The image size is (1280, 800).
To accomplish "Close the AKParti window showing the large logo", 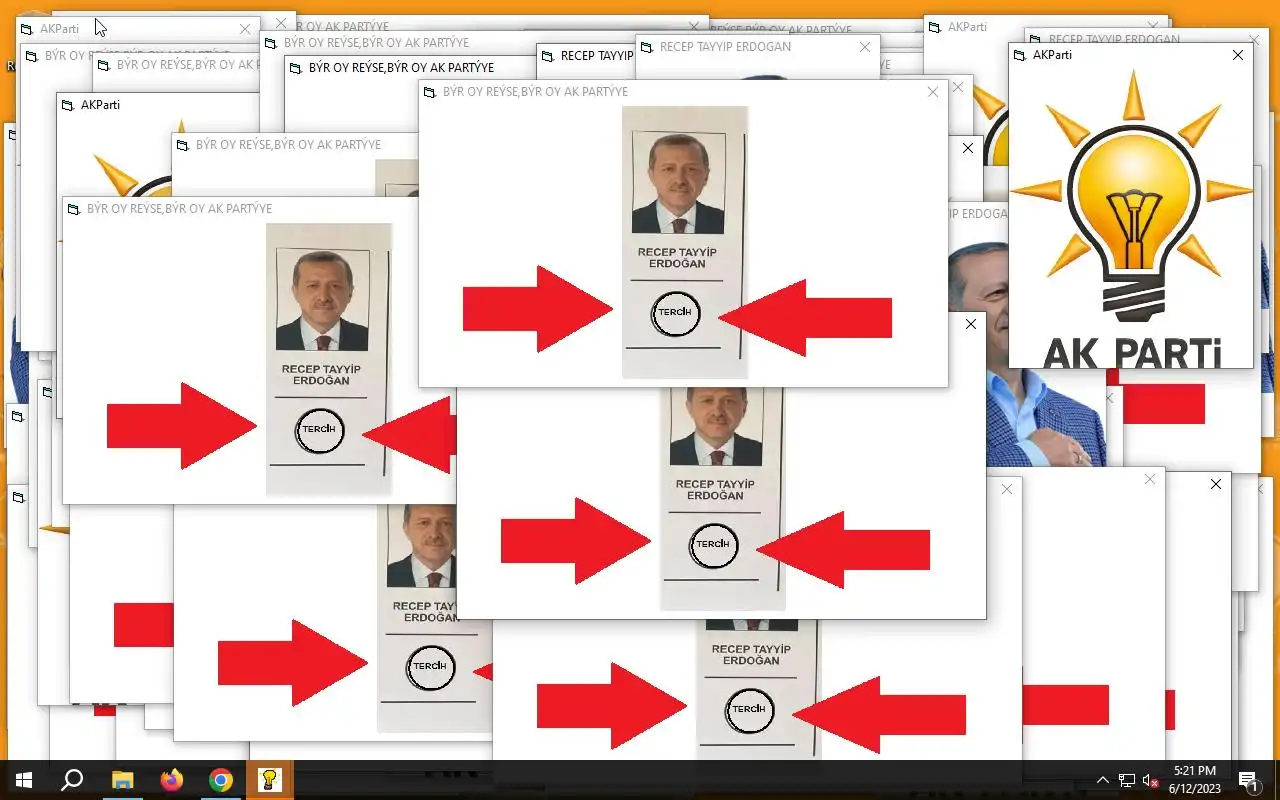I will click(1238, 55).
